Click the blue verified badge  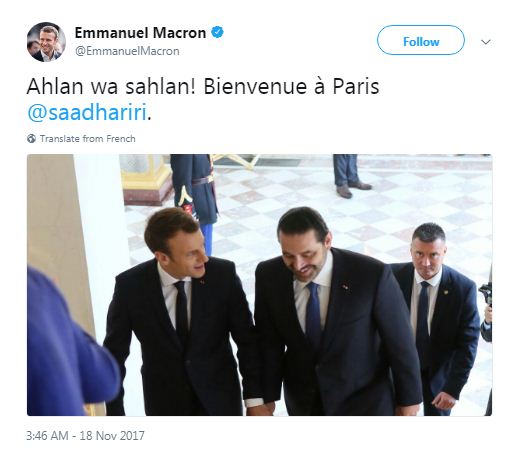point(218,32)
